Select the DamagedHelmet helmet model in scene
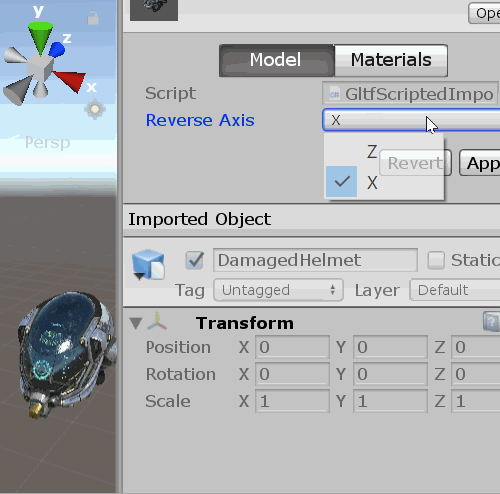Viewport: 500px width, 494px height. (x=67, y=353)
